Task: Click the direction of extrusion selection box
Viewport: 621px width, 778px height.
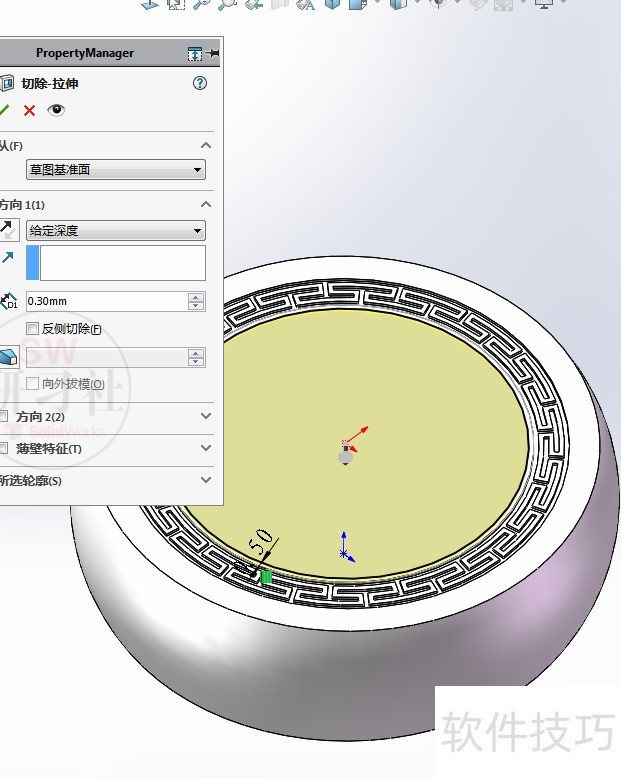Action: point(122,263)
